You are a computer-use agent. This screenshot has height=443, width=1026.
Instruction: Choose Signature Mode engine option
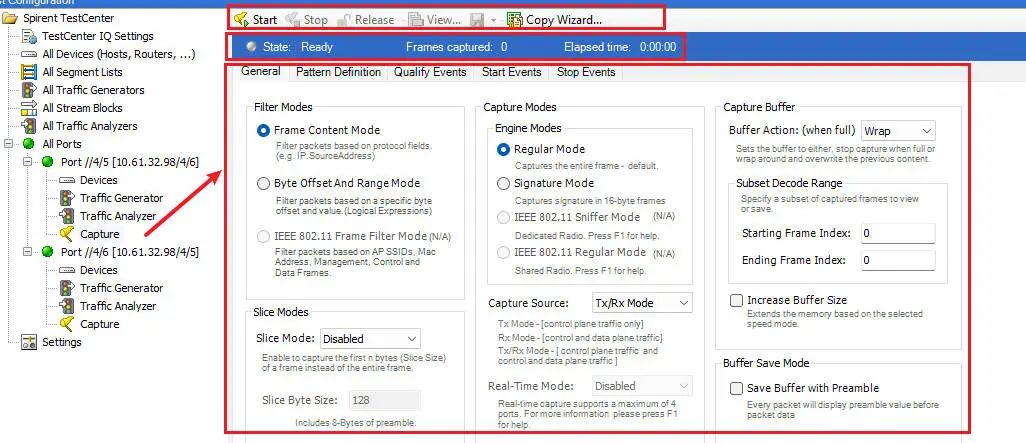pyautogui.click(x=503, y=183)
